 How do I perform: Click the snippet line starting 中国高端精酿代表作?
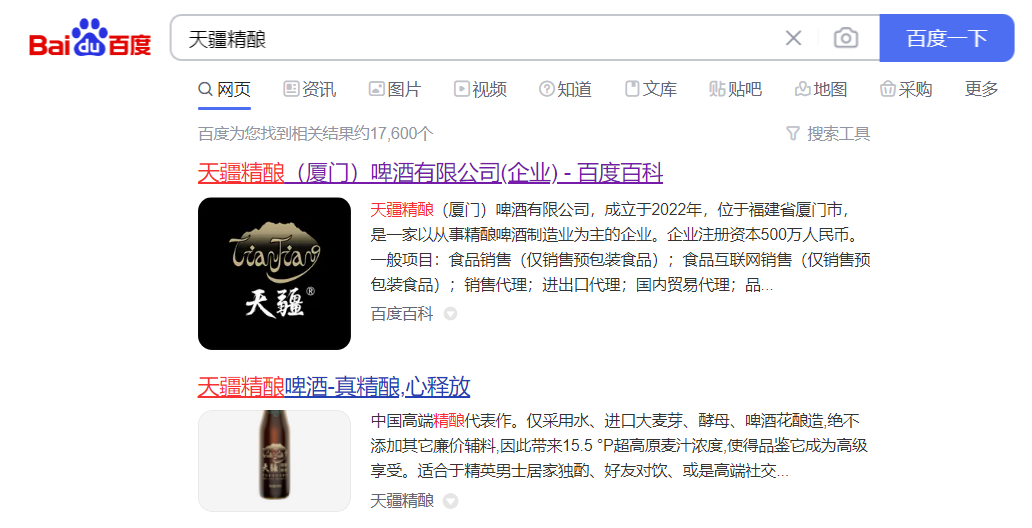coord(615,421)
